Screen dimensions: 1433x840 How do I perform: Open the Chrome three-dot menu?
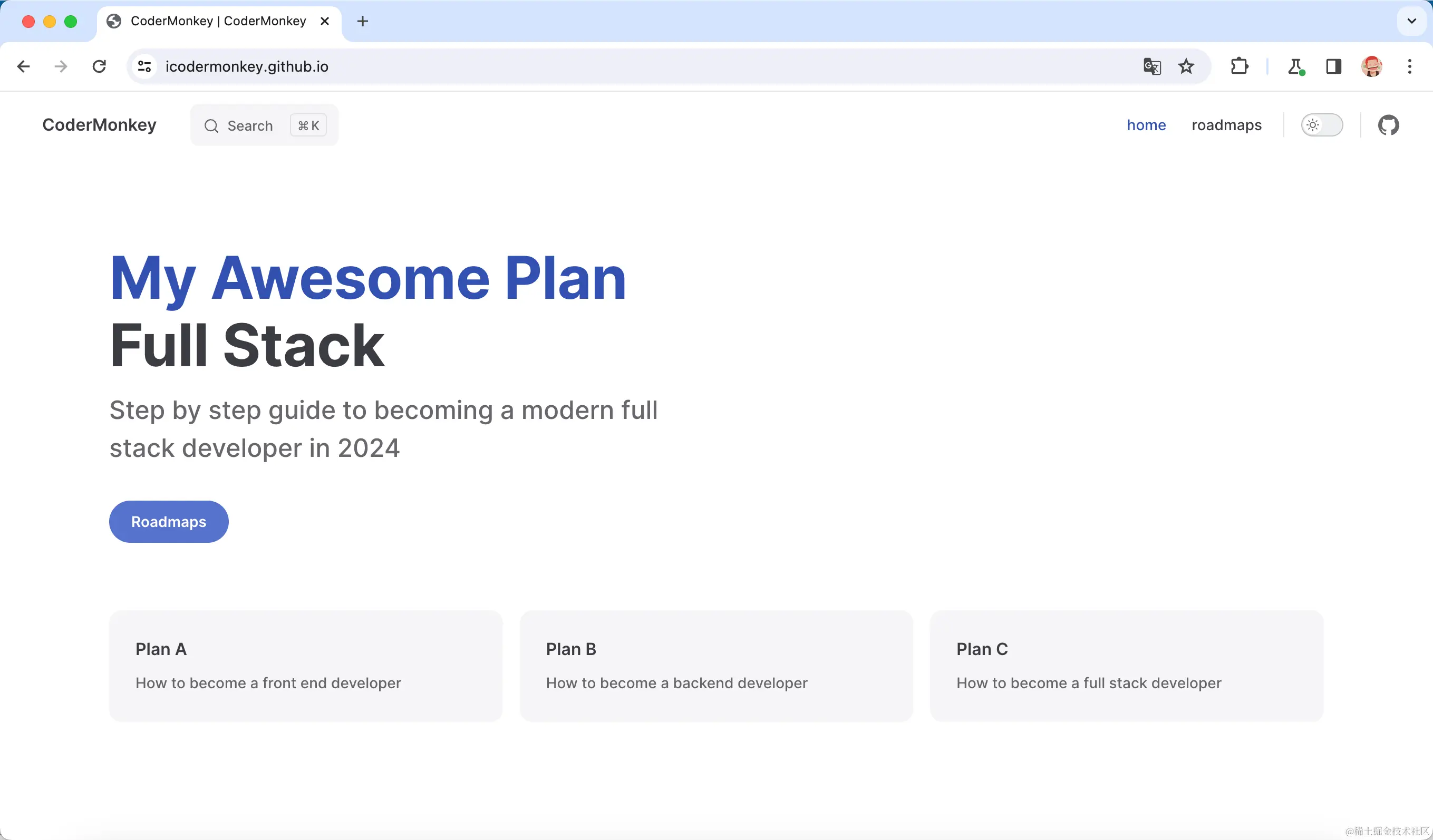click(x=1410, y=66)
